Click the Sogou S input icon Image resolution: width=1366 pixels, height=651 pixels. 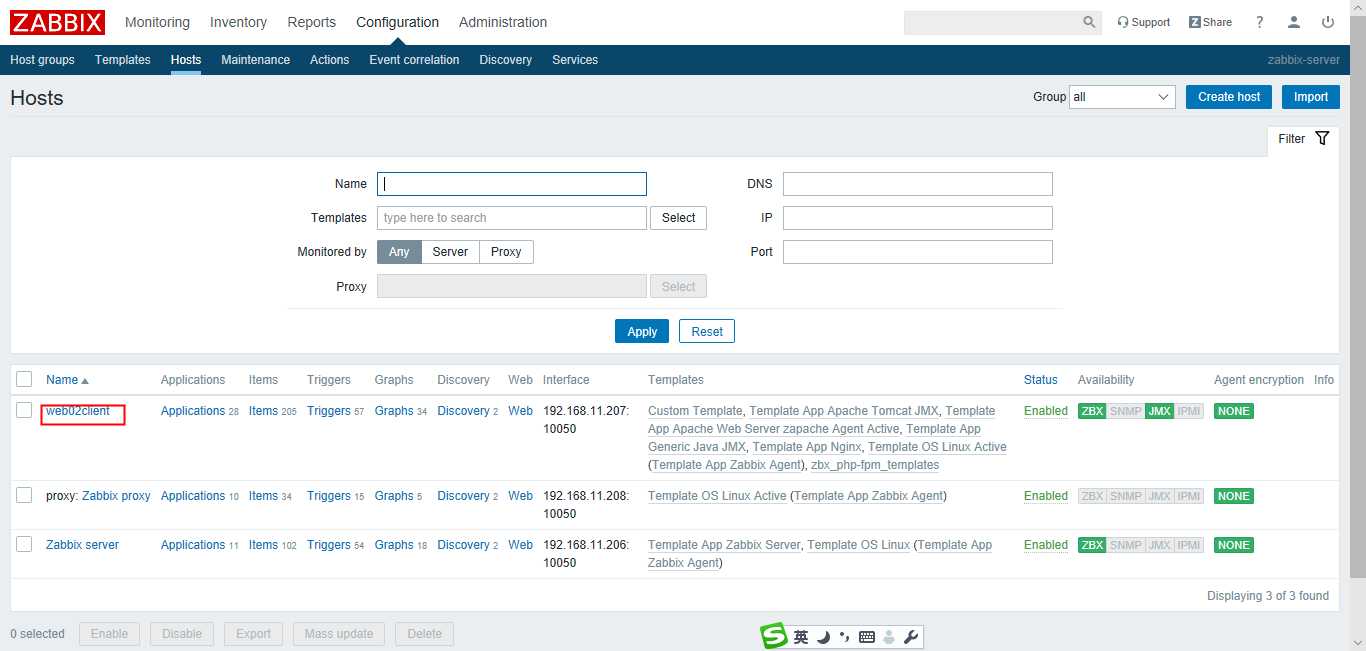pos(774,636)
